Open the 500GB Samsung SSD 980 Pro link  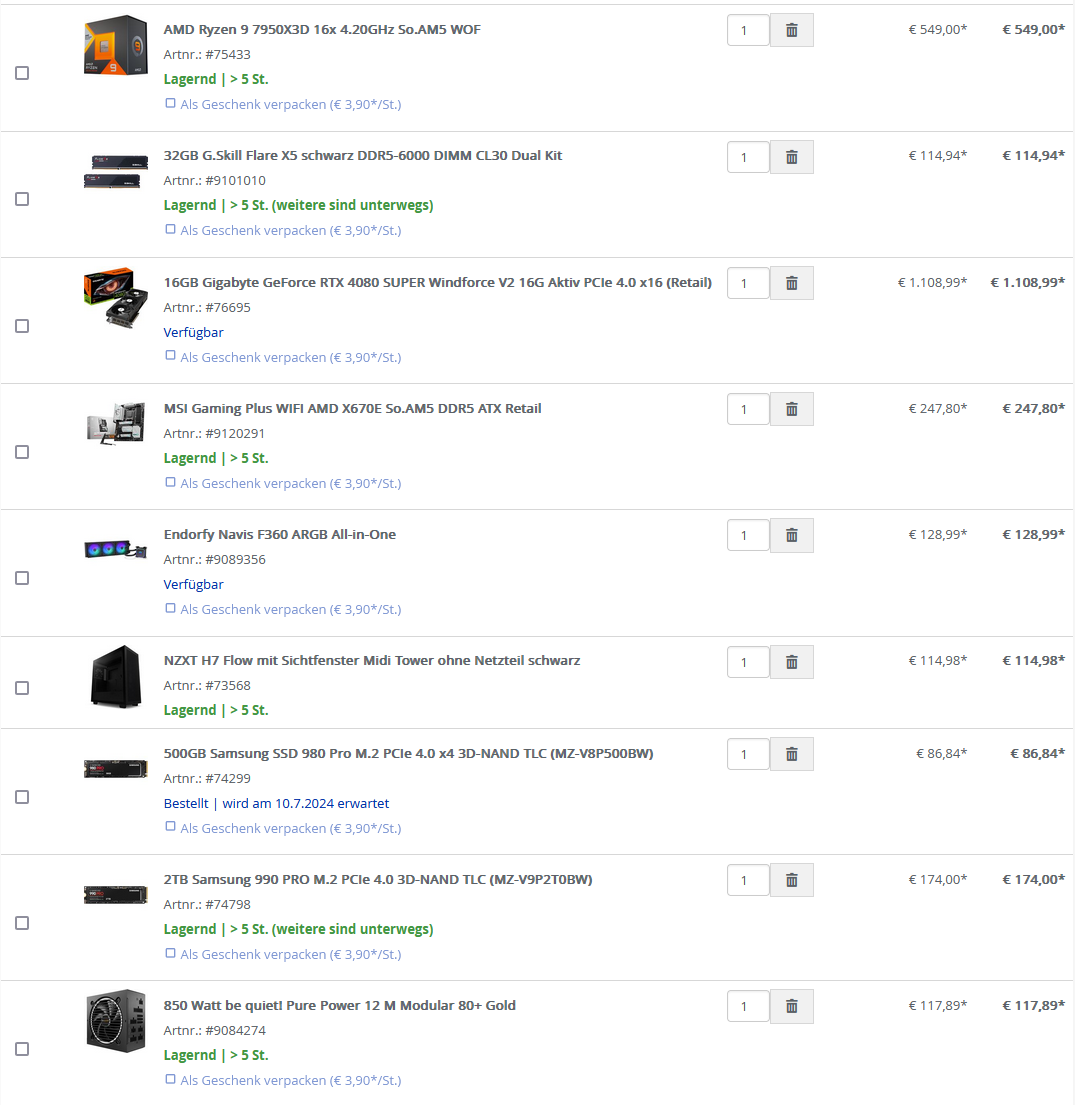coord(409,753)
